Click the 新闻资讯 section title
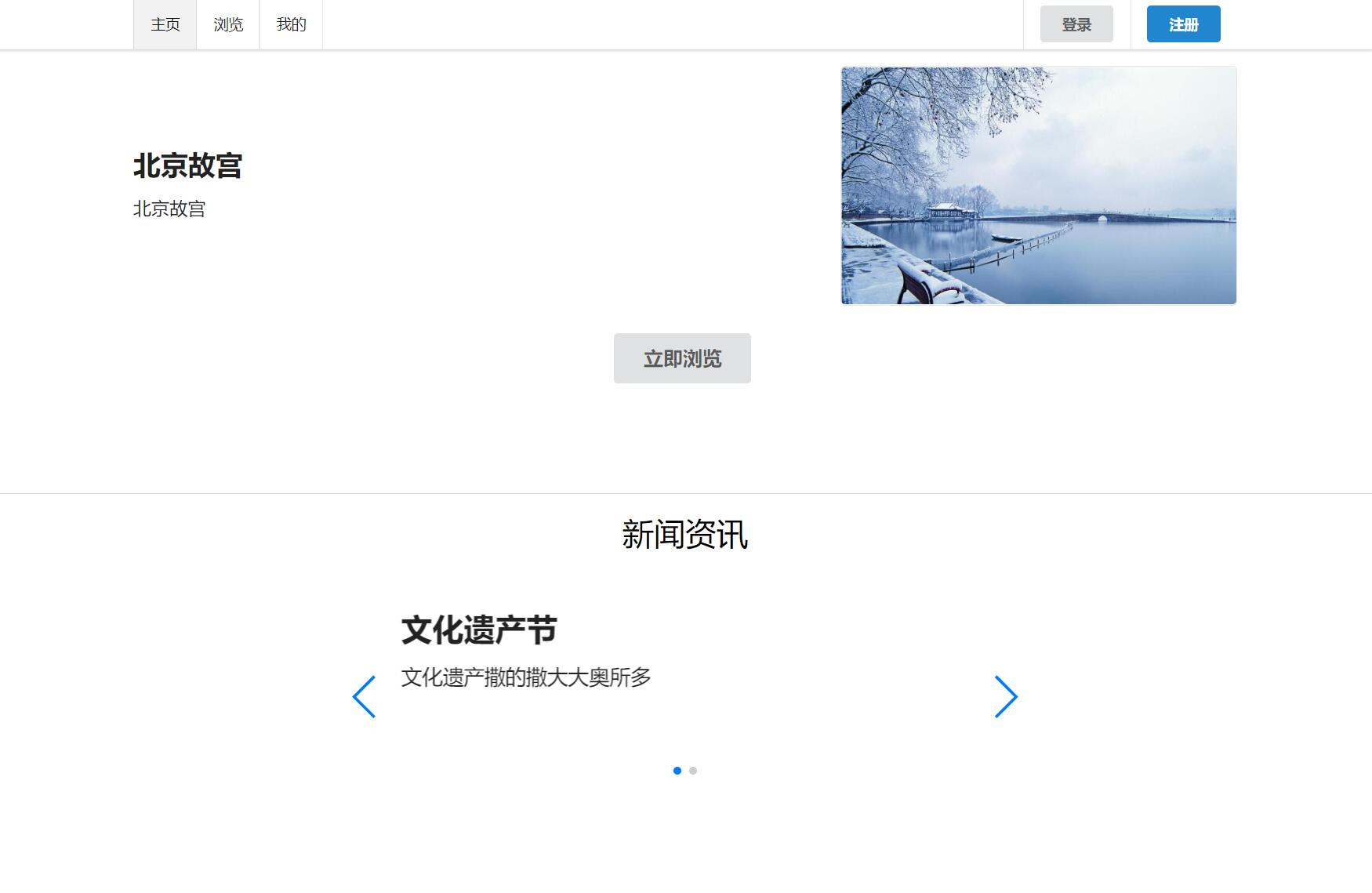Viewport: 1372px width, 893px height. [685, 535]
